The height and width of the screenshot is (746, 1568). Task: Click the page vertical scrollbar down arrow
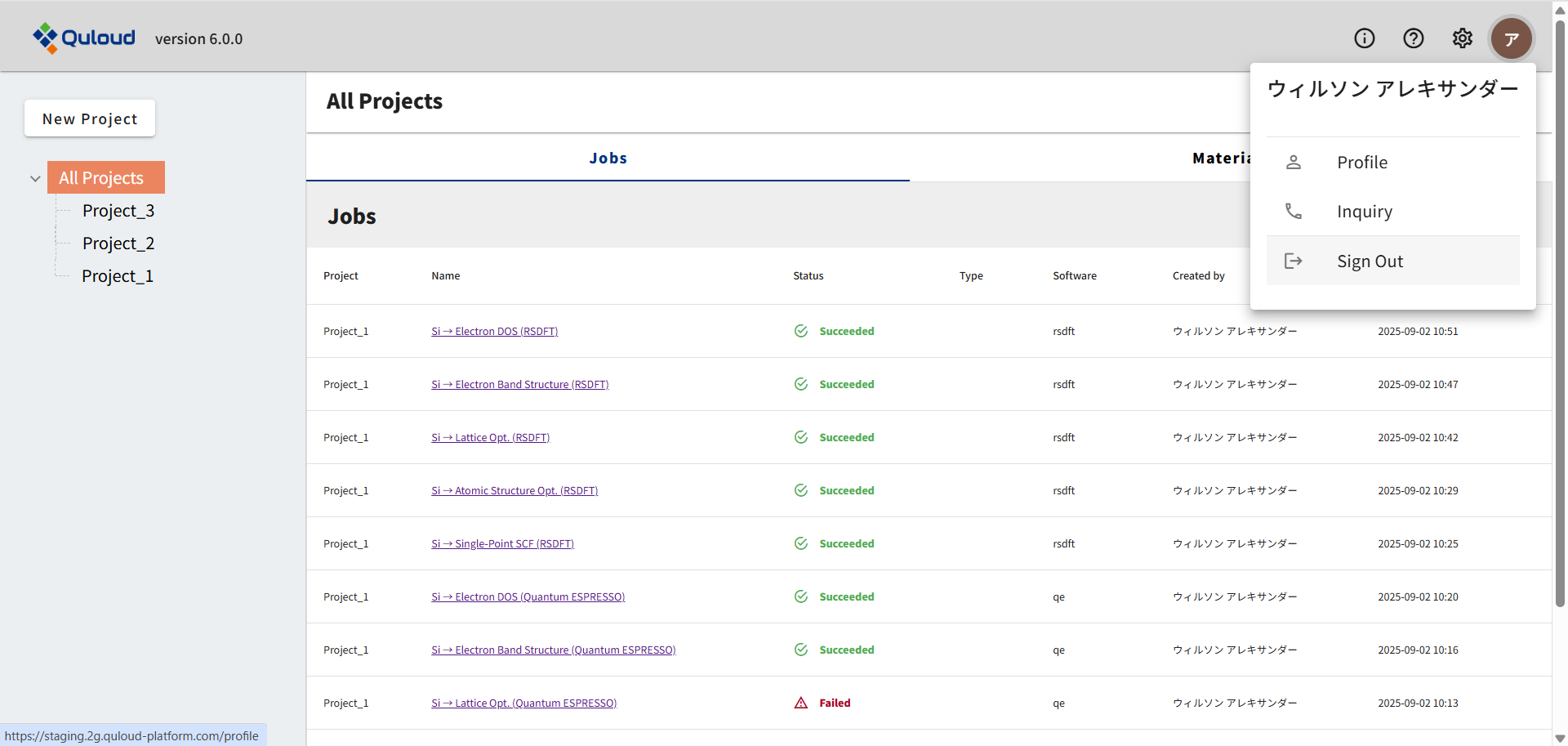point(1560,739)
